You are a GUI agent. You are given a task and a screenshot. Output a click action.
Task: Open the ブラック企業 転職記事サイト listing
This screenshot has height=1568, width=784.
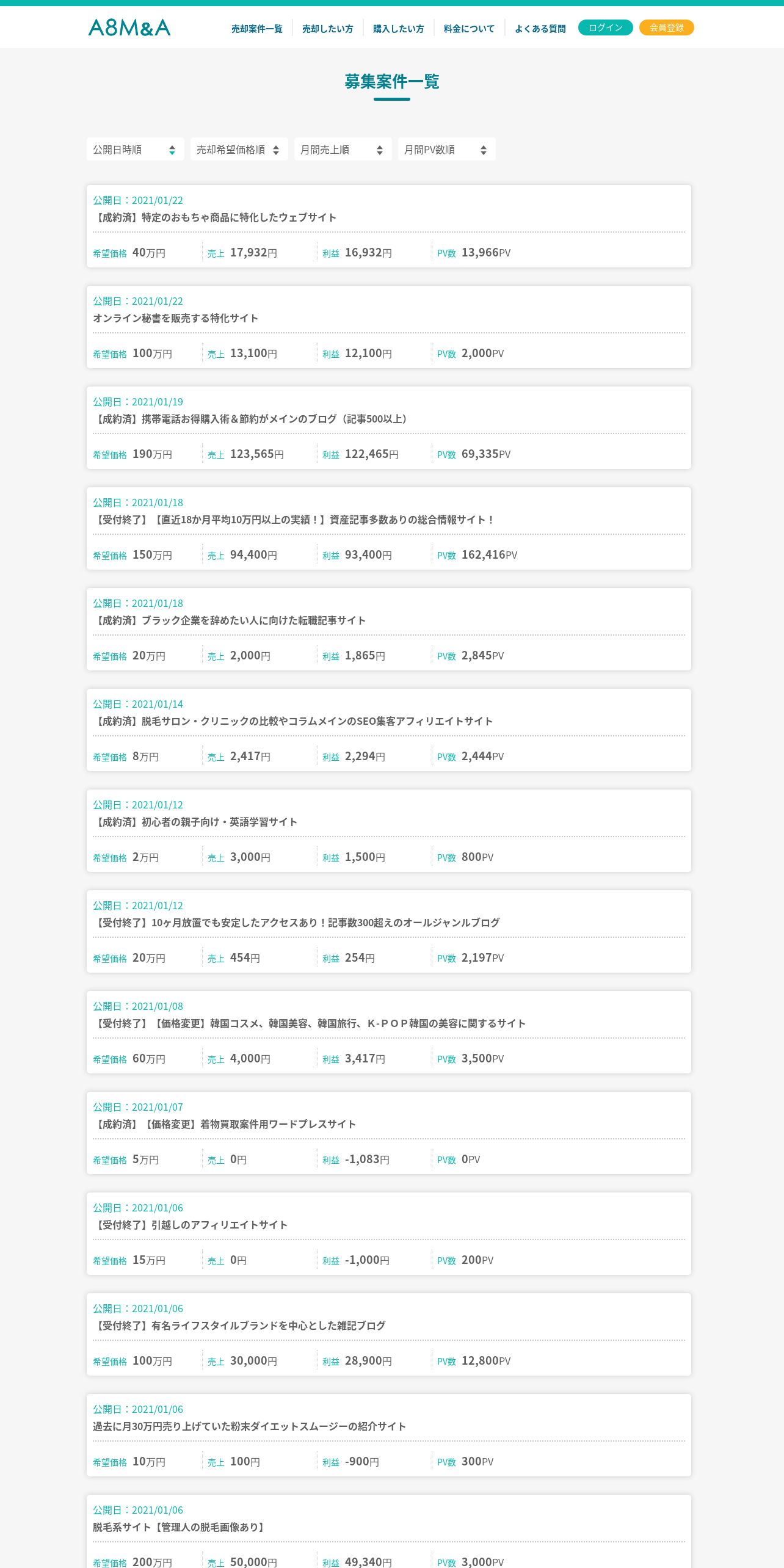(x=389, y=630)
